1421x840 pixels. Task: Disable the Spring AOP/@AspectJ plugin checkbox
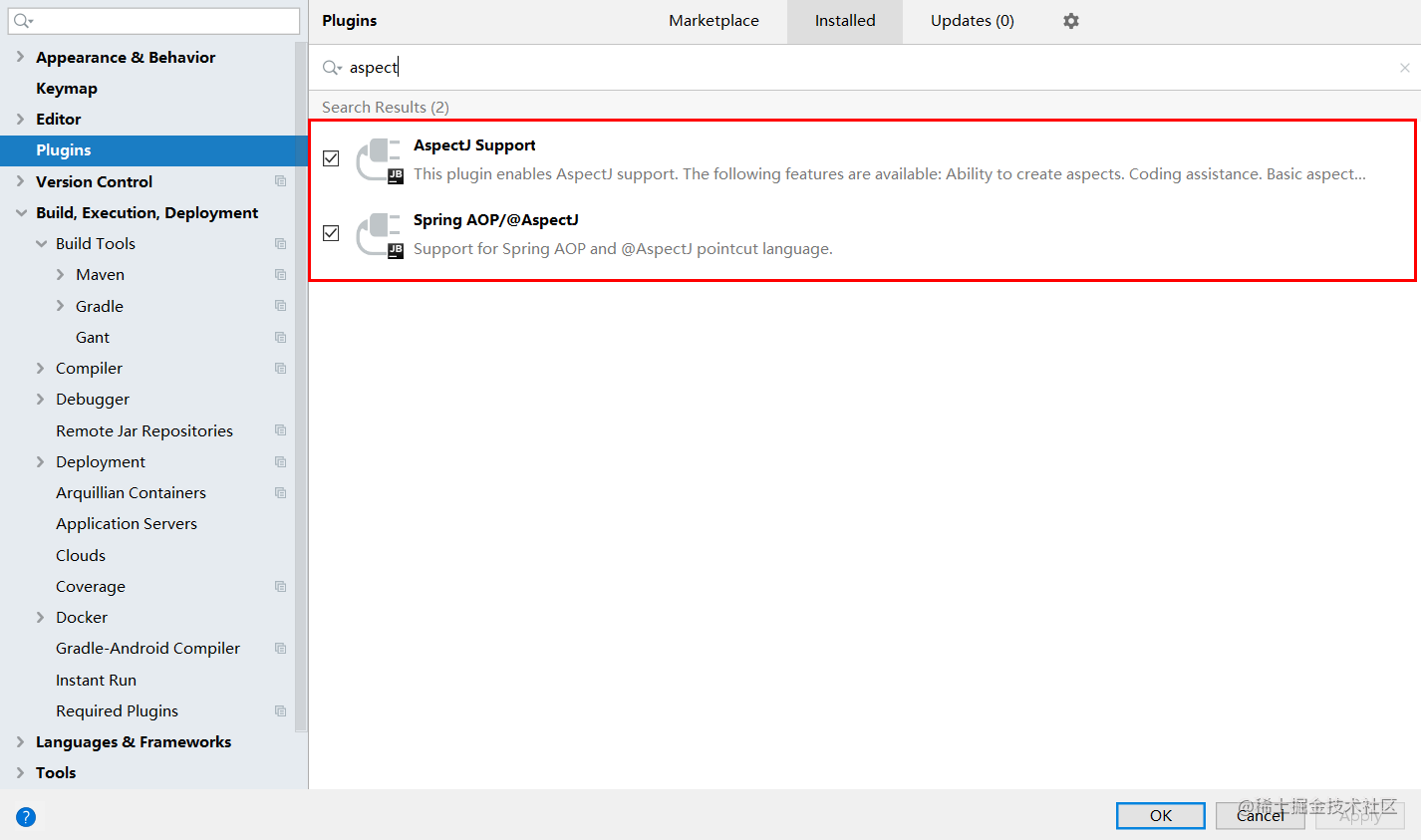(331, 233)
